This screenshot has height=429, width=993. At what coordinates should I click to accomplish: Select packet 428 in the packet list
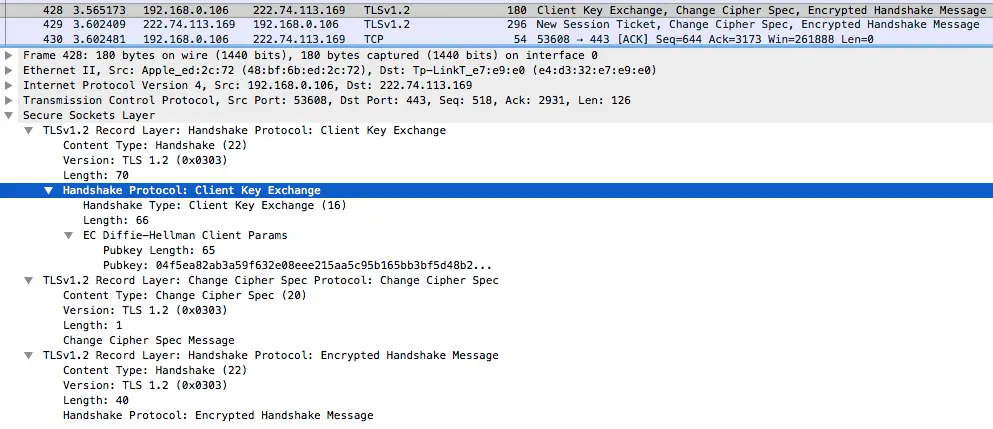coord(496,10)
